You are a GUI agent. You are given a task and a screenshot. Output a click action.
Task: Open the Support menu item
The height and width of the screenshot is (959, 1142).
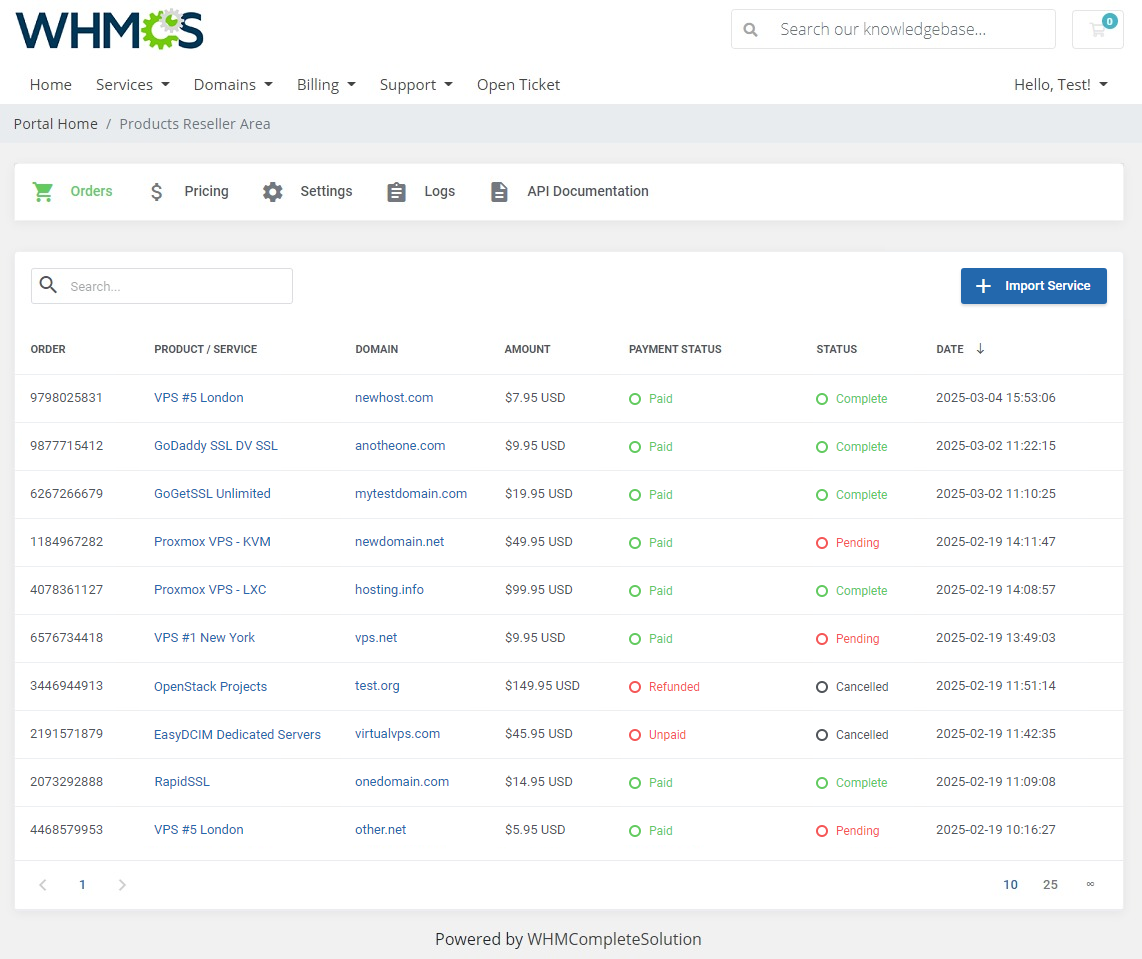(x=415, y=85)
